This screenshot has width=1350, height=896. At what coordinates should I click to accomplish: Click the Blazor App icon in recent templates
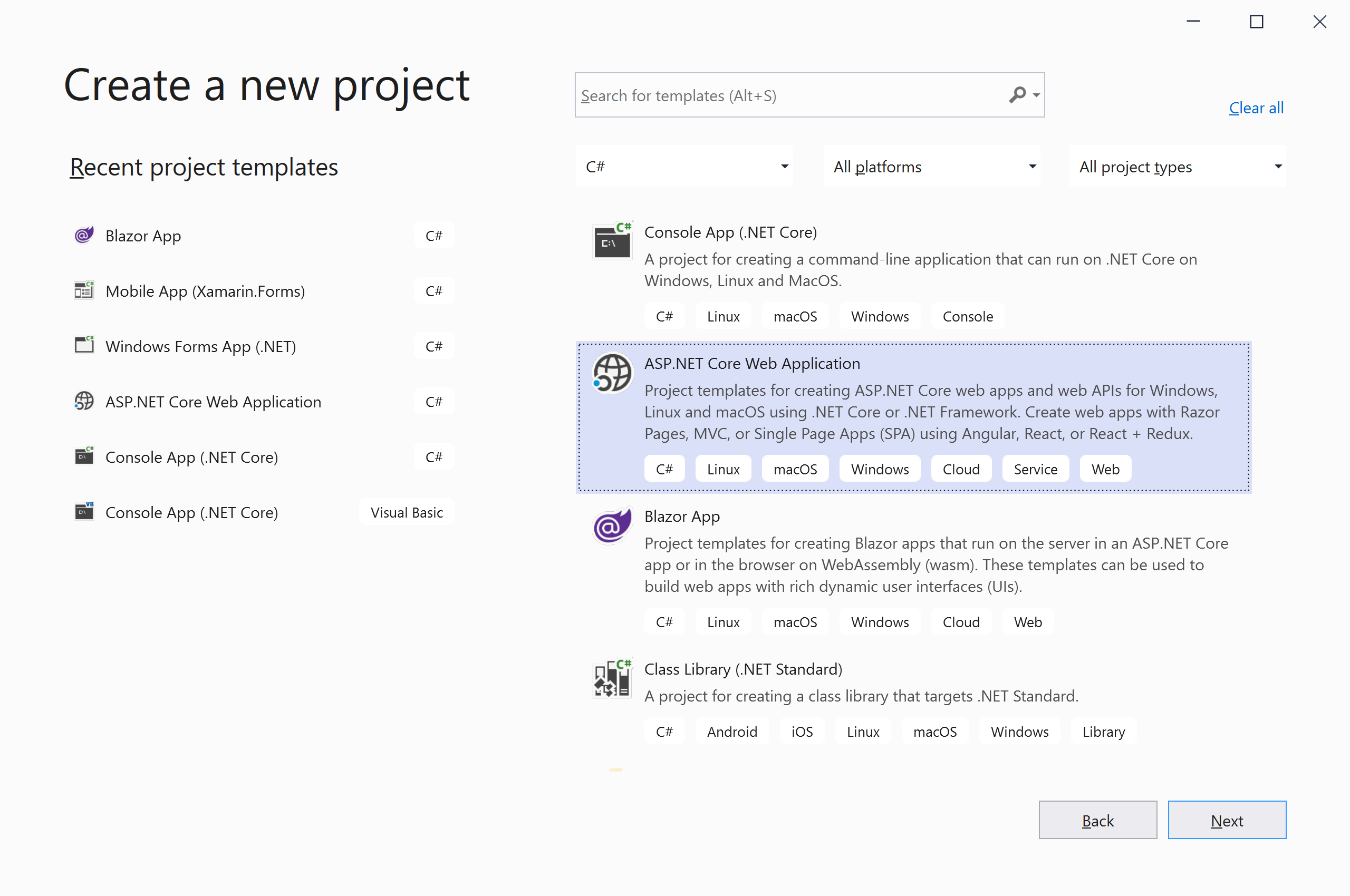coord(84,235)
